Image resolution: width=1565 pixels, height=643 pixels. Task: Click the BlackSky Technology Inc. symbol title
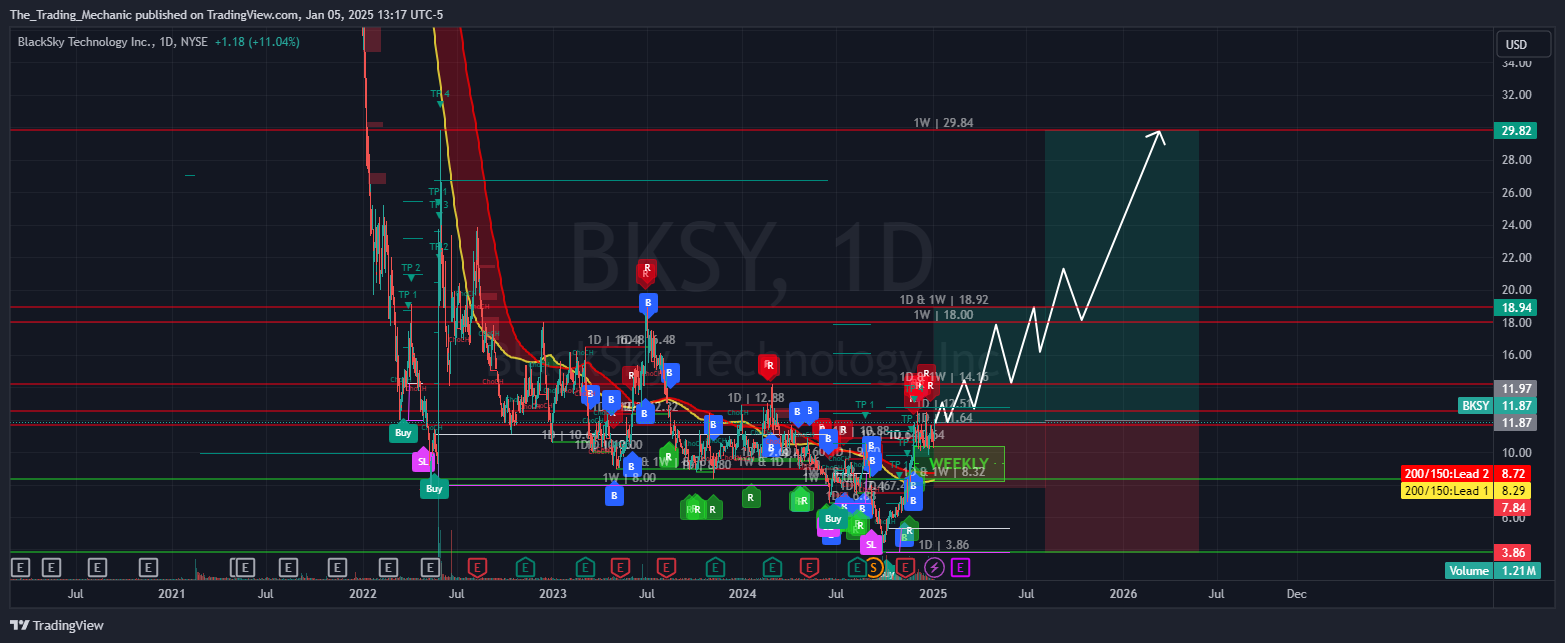pyautogui.click(x=87, y=42)
